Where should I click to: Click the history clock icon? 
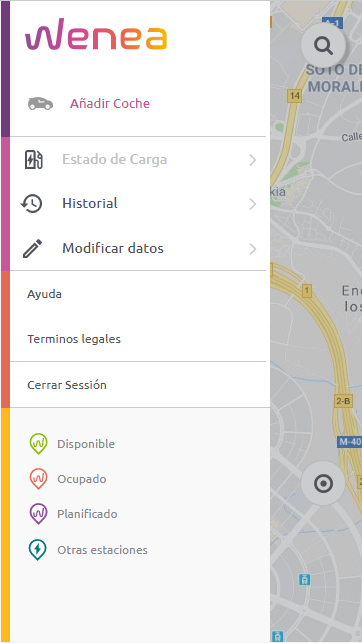pyautogui.click(x=32, y=203)
